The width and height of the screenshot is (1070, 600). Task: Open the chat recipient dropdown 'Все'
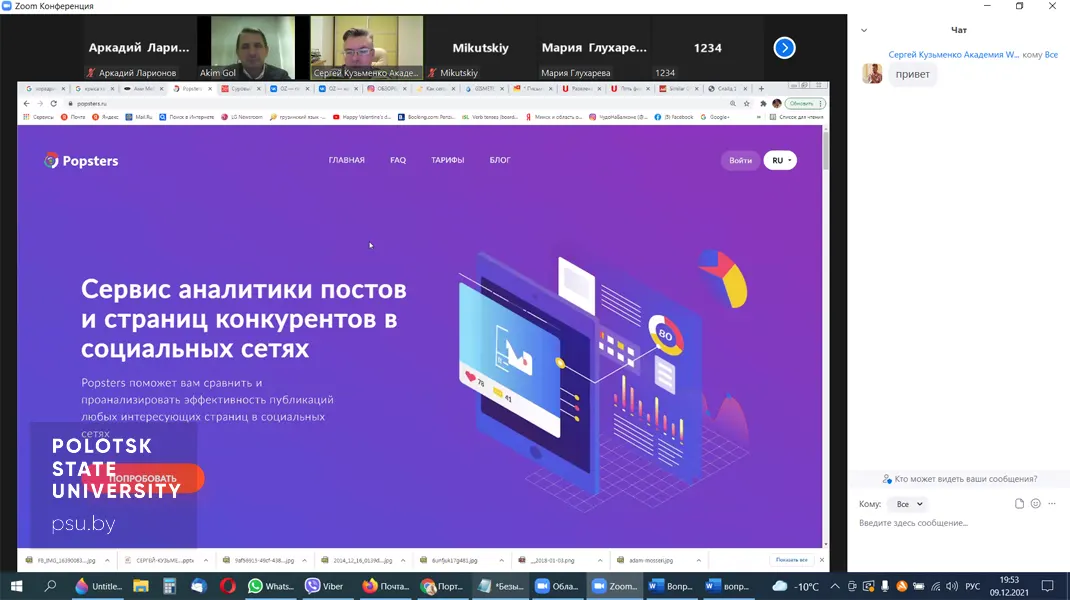(x=909, y=504)
